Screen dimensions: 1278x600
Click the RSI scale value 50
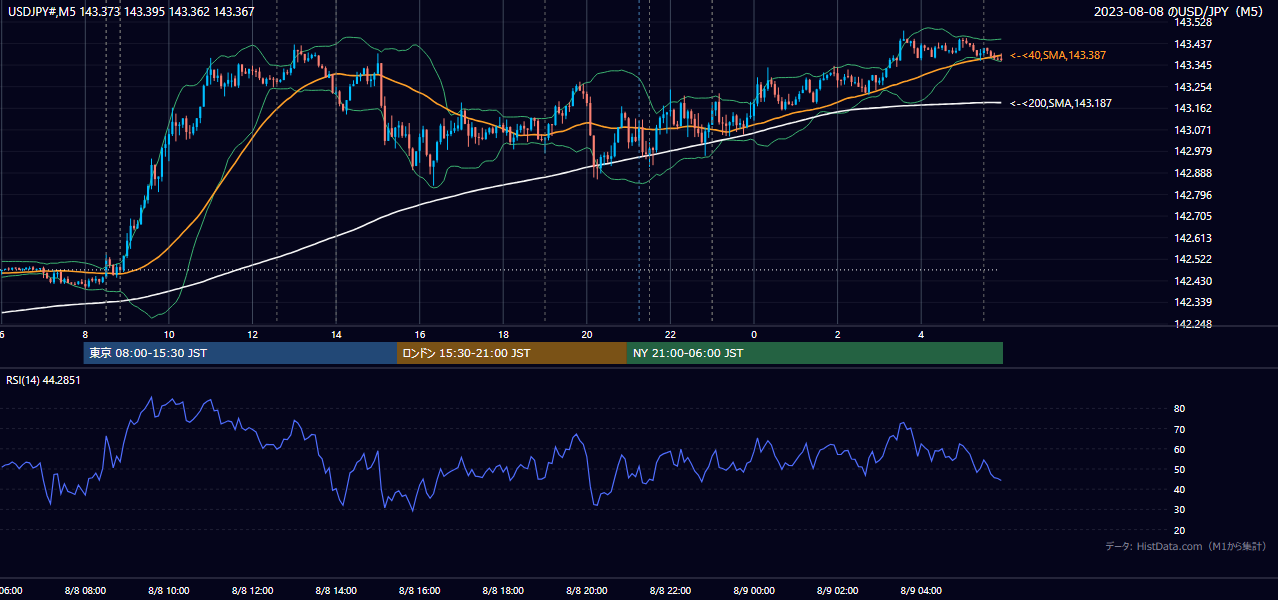pyautogui.click(x=1180, y=469)
